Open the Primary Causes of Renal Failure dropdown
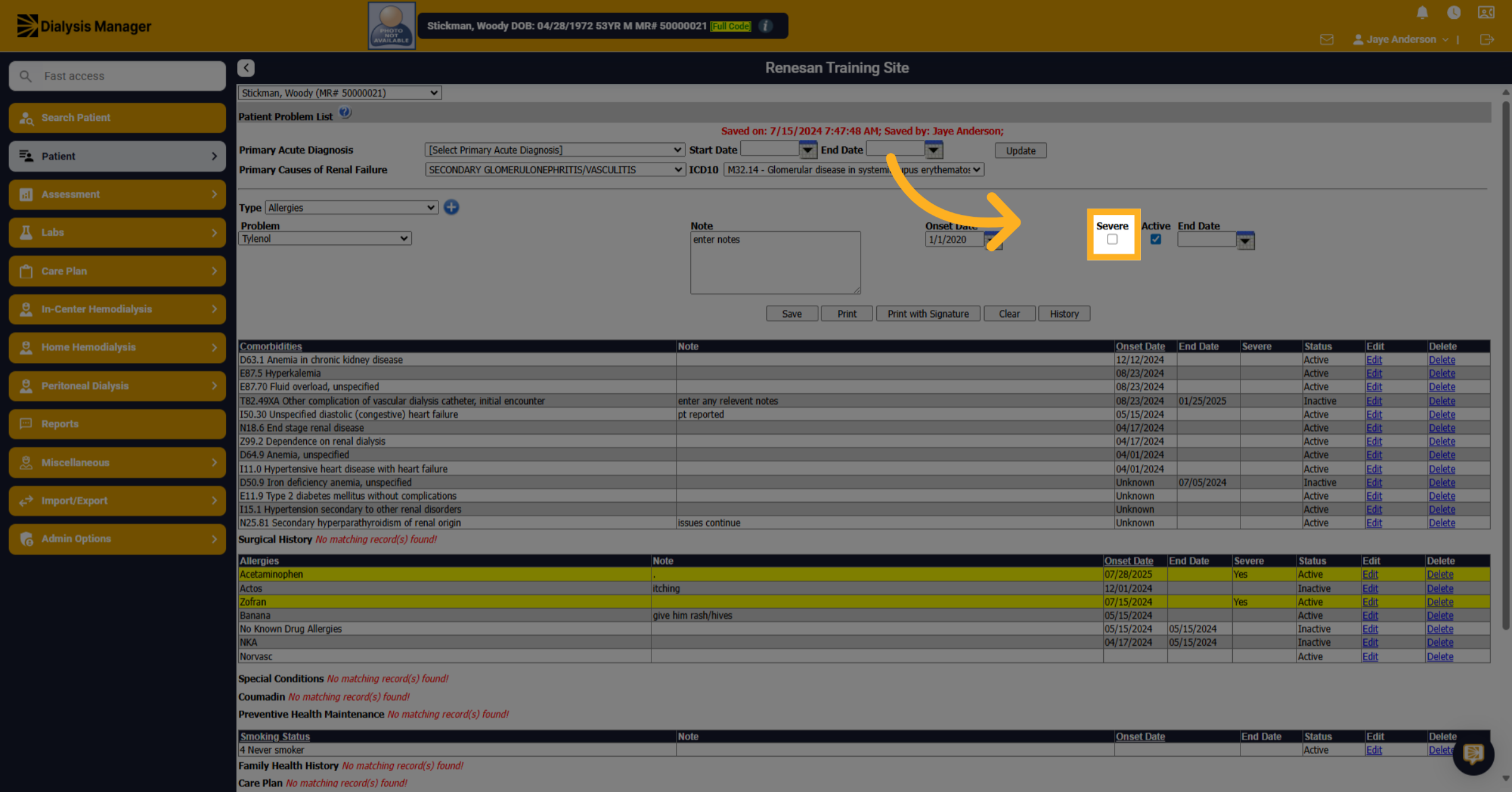Viewport: 1512px width, 792px height. pos(555,170)
